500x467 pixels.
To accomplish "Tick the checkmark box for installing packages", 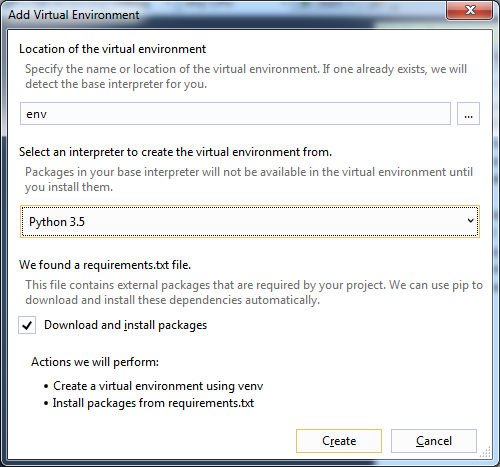I will tap(27, 325).
